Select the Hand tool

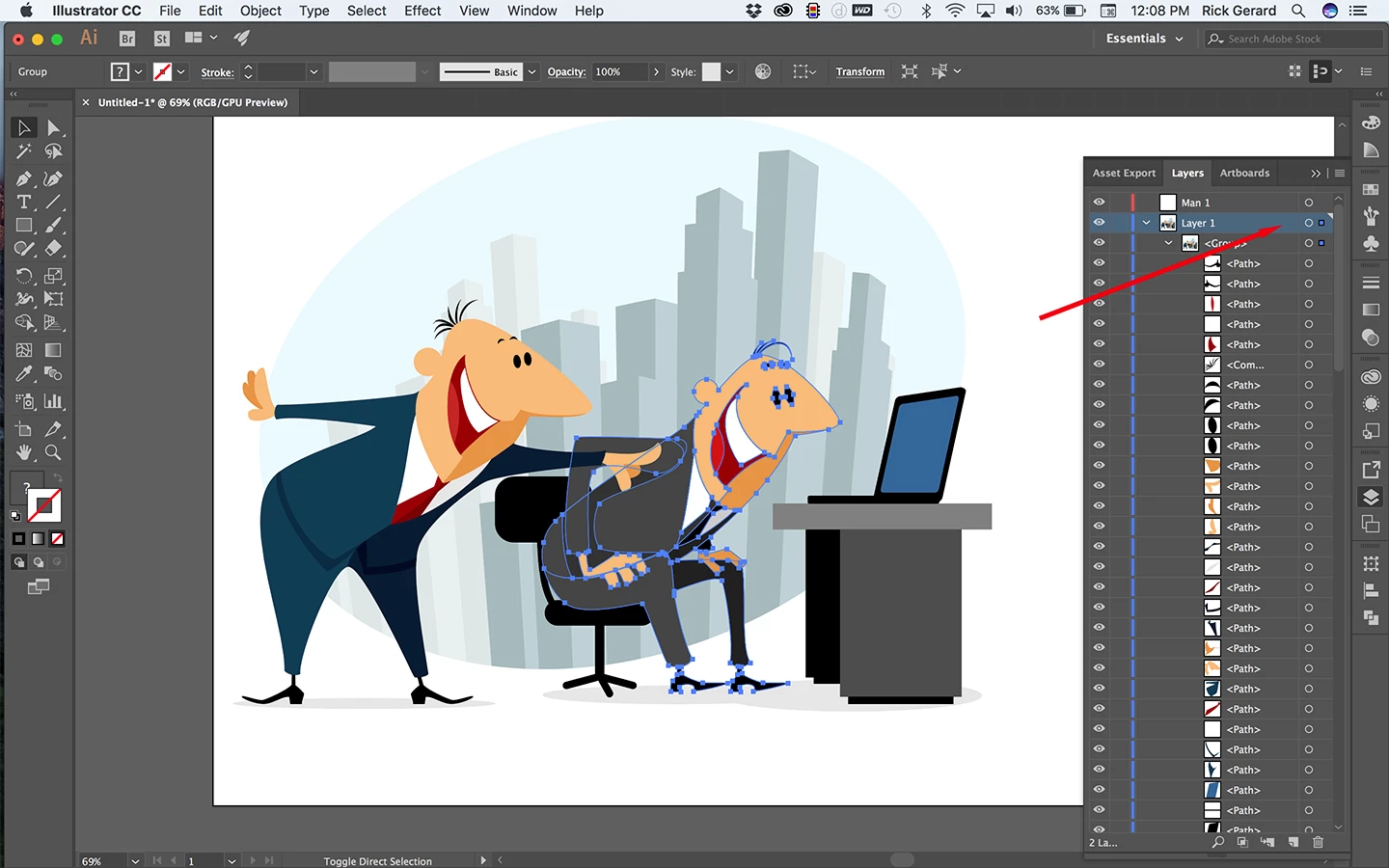pyautogui.click(x=24, y=452)
